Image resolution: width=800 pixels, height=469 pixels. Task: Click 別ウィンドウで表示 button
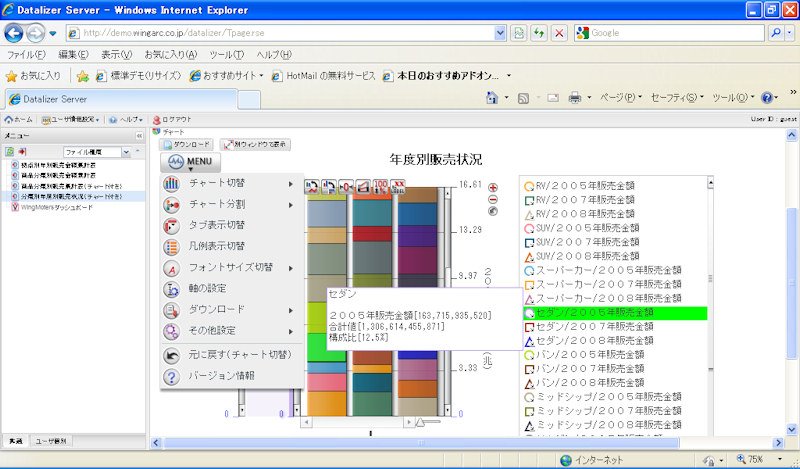(256, 144)
